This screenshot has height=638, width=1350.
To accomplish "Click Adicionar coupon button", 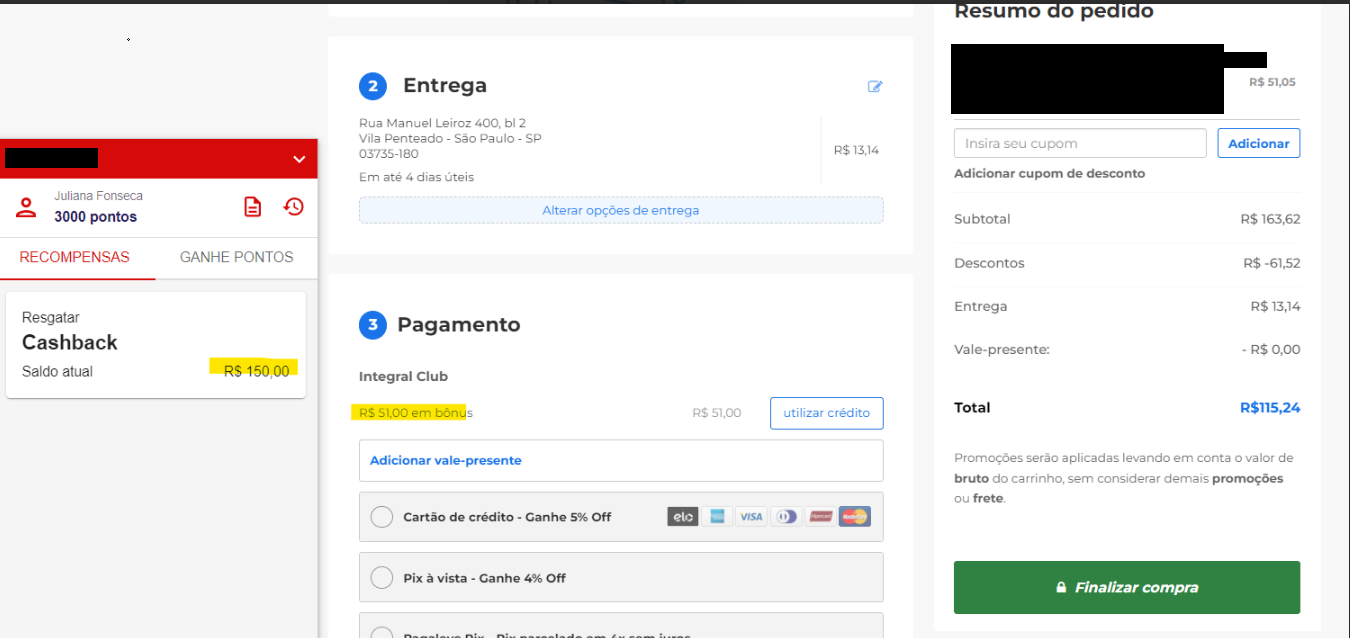I will pos(1258,143).
